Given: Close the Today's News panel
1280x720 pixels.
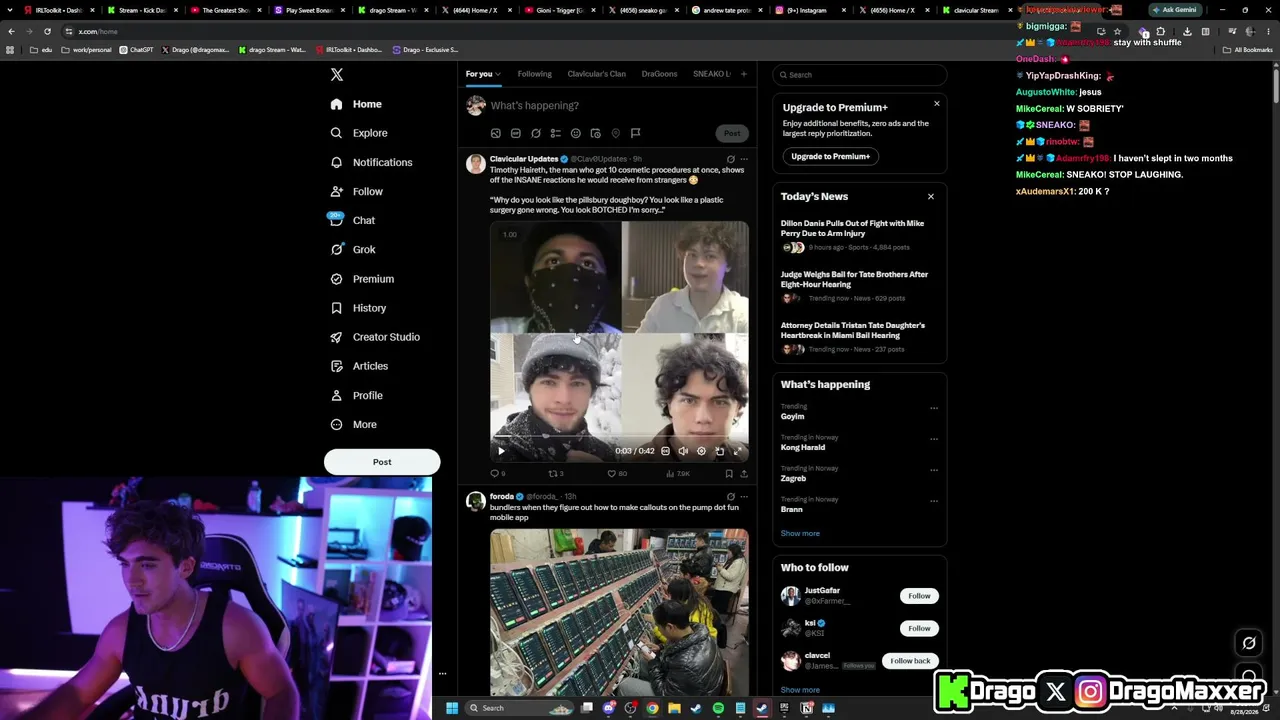Looking at the screenshot, I should (931, 197).
